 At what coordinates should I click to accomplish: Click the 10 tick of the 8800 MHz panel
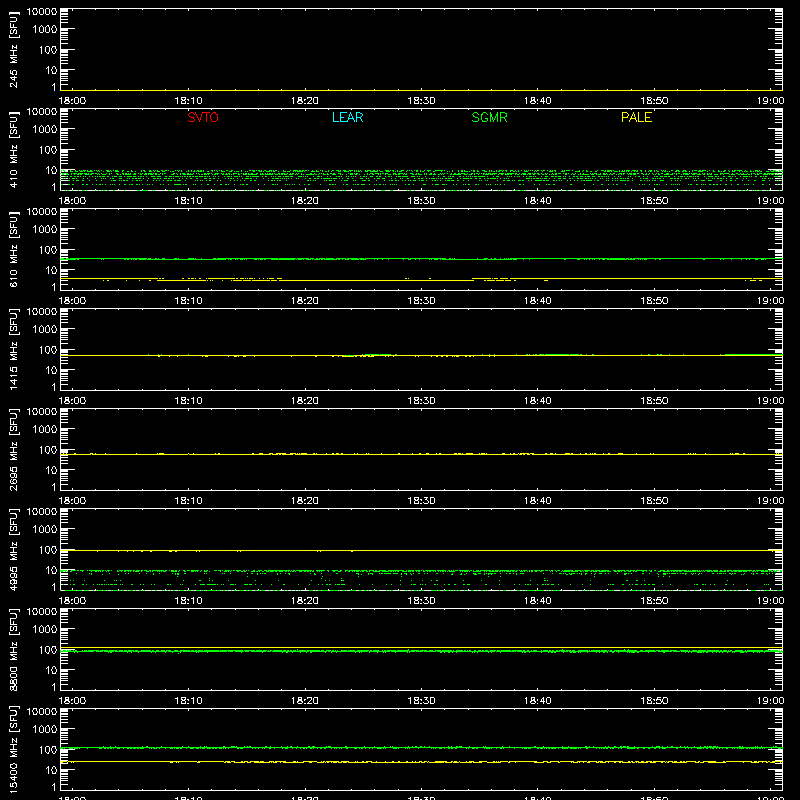[51, 670]
